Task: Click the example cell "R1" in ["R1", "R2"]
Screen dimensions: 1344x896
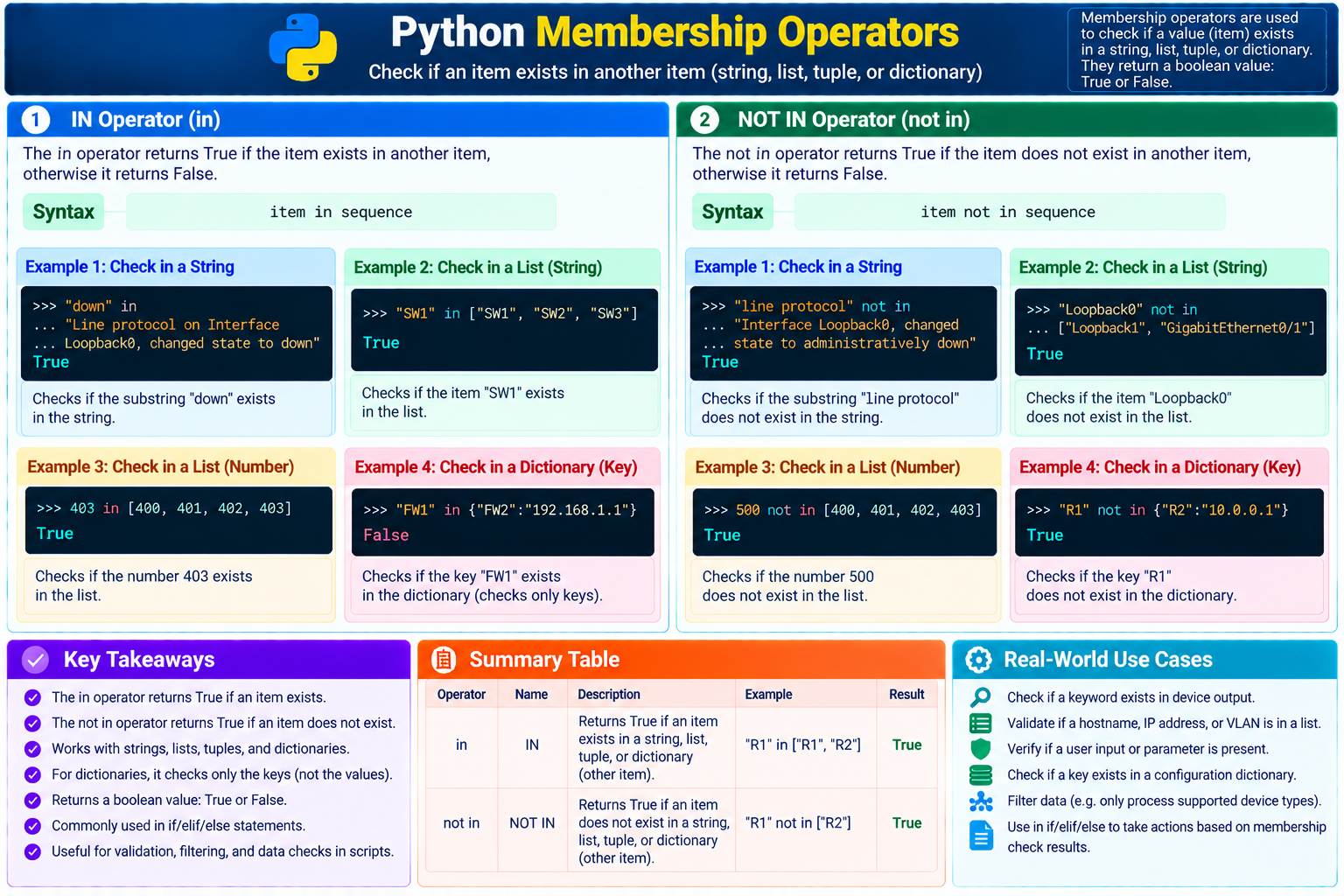Action: (803, 745)
